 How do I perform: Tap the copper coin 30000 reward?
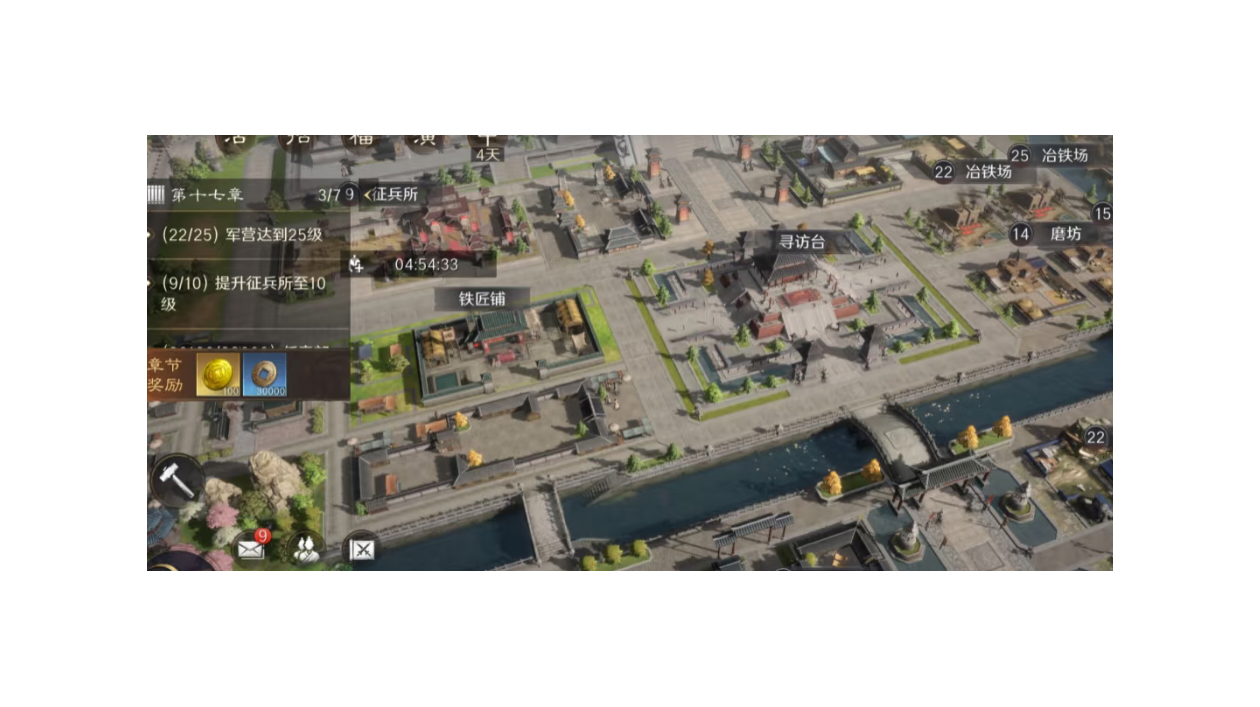(x=265, y=375)
